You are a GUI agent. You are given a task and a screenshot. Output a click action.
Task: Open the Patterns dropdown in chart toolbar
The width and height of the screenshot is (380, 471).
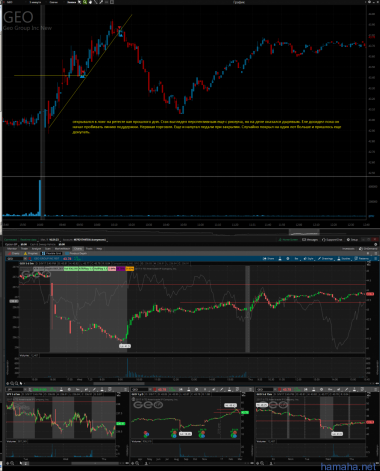[362, 259]
